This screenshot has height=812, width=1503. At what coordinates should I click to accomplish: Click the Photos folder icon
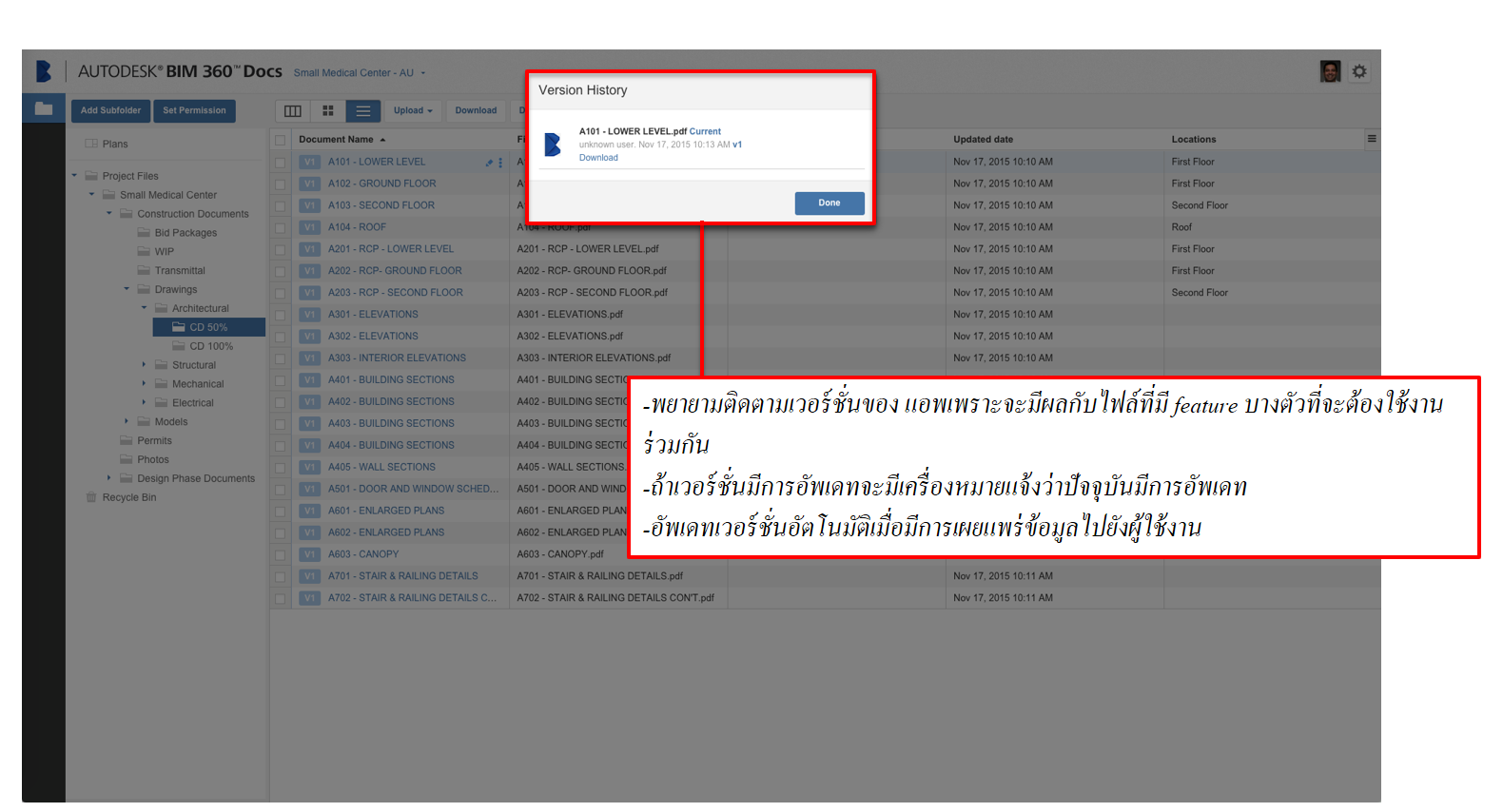point(127,459)
